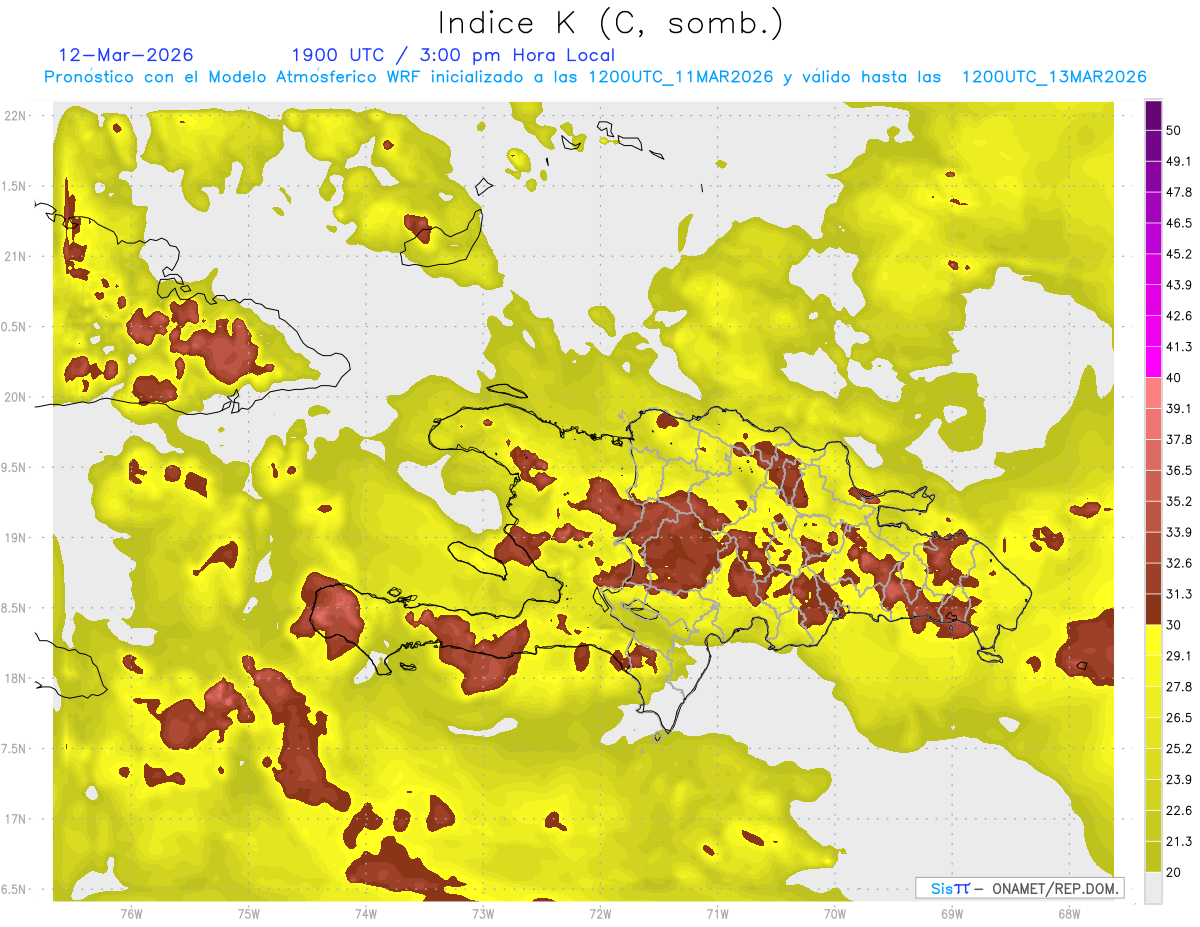This screenshot has height=927, width=1200.
Task: Click the '17N' latitude label
Action: (x=15, y=819)
